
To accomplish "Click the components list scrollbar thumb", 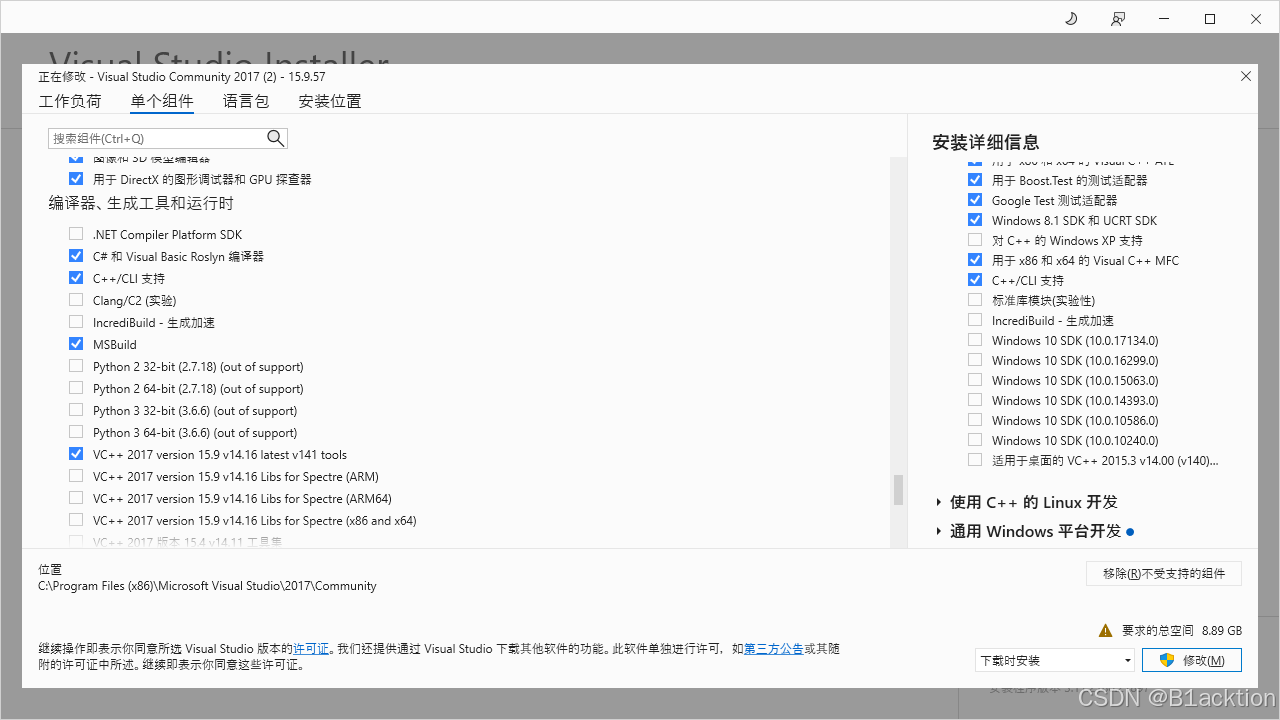I will [x=898, y=490].
